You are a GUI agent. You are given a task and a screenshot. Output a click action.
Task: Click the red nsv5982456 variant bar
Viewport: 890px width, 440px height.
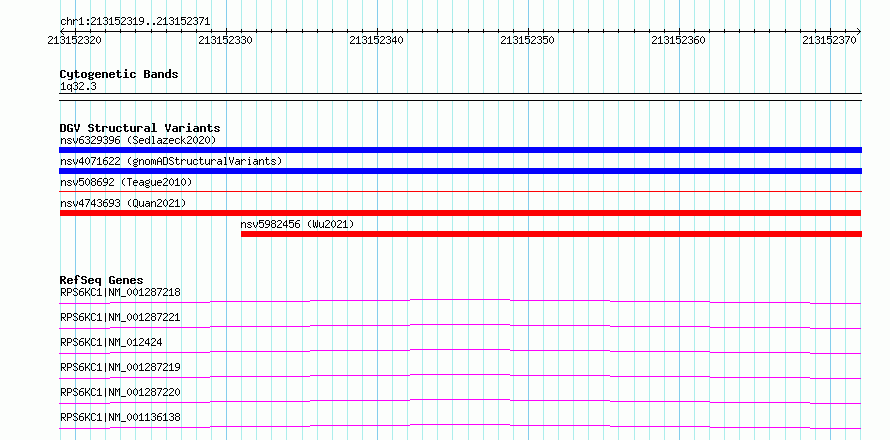pos(551,234)
